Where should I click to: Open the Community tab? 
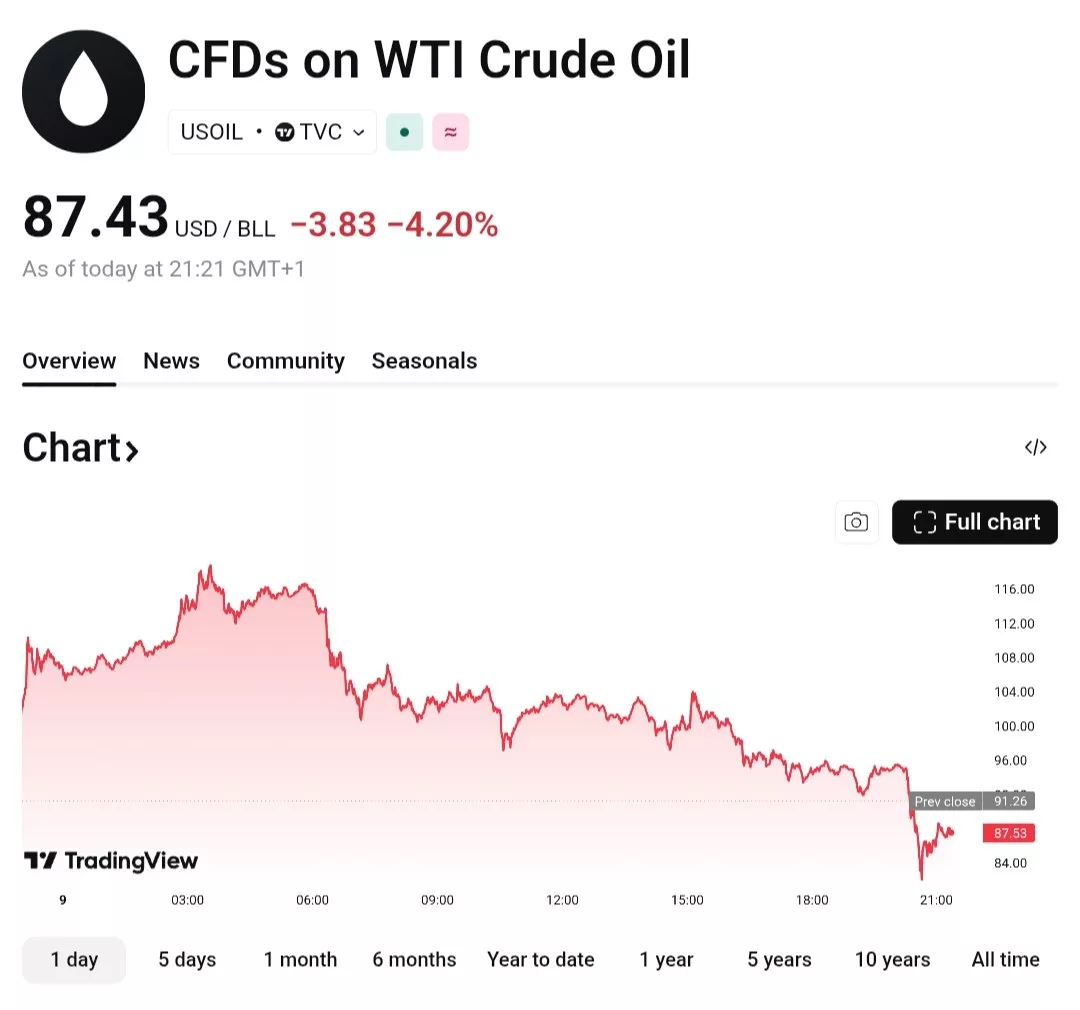[285, 361]
